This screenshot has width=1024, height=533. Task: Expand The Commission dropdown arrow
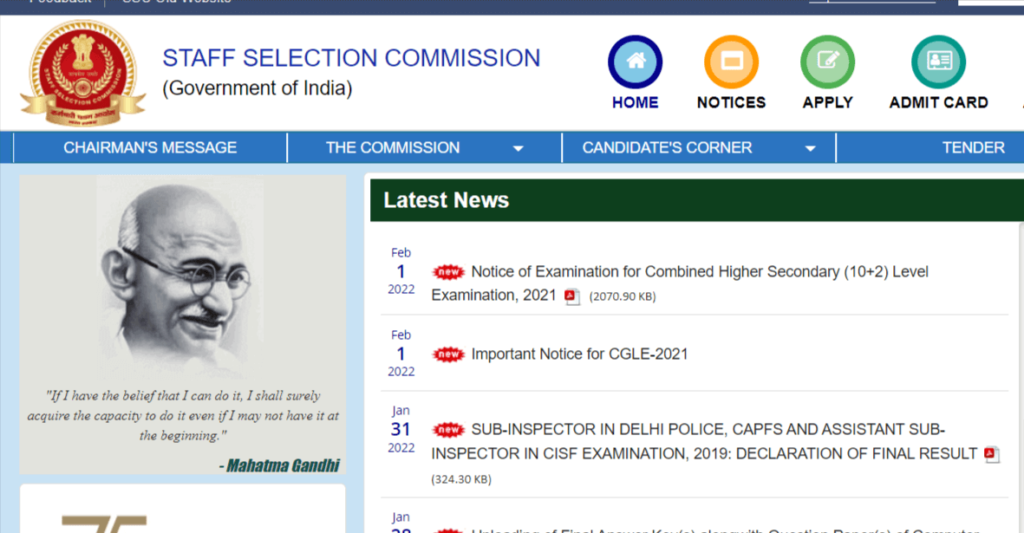click(518, 148)
